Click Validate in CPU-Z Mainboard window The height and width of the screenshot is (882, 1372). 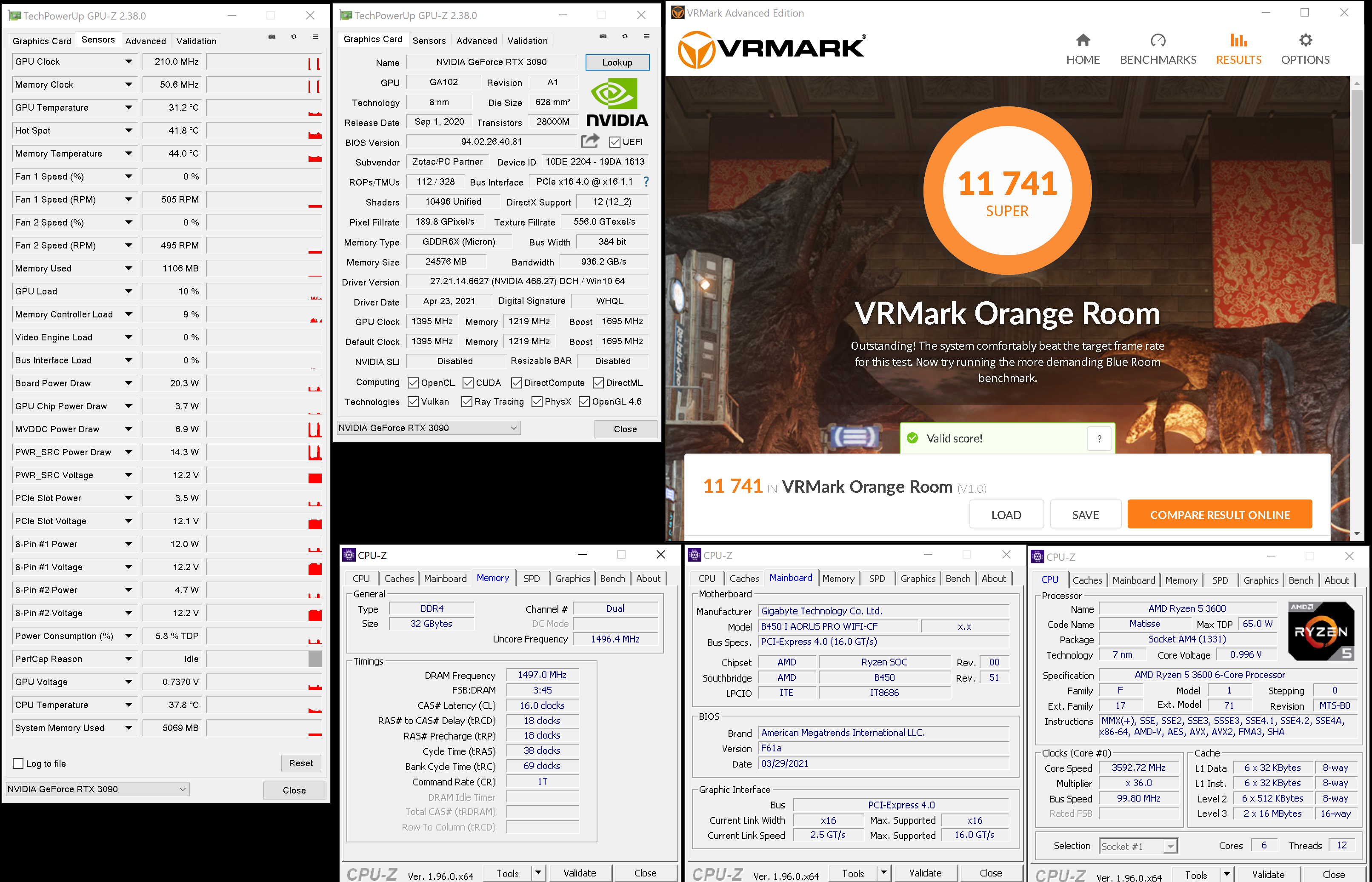(925, 873)
